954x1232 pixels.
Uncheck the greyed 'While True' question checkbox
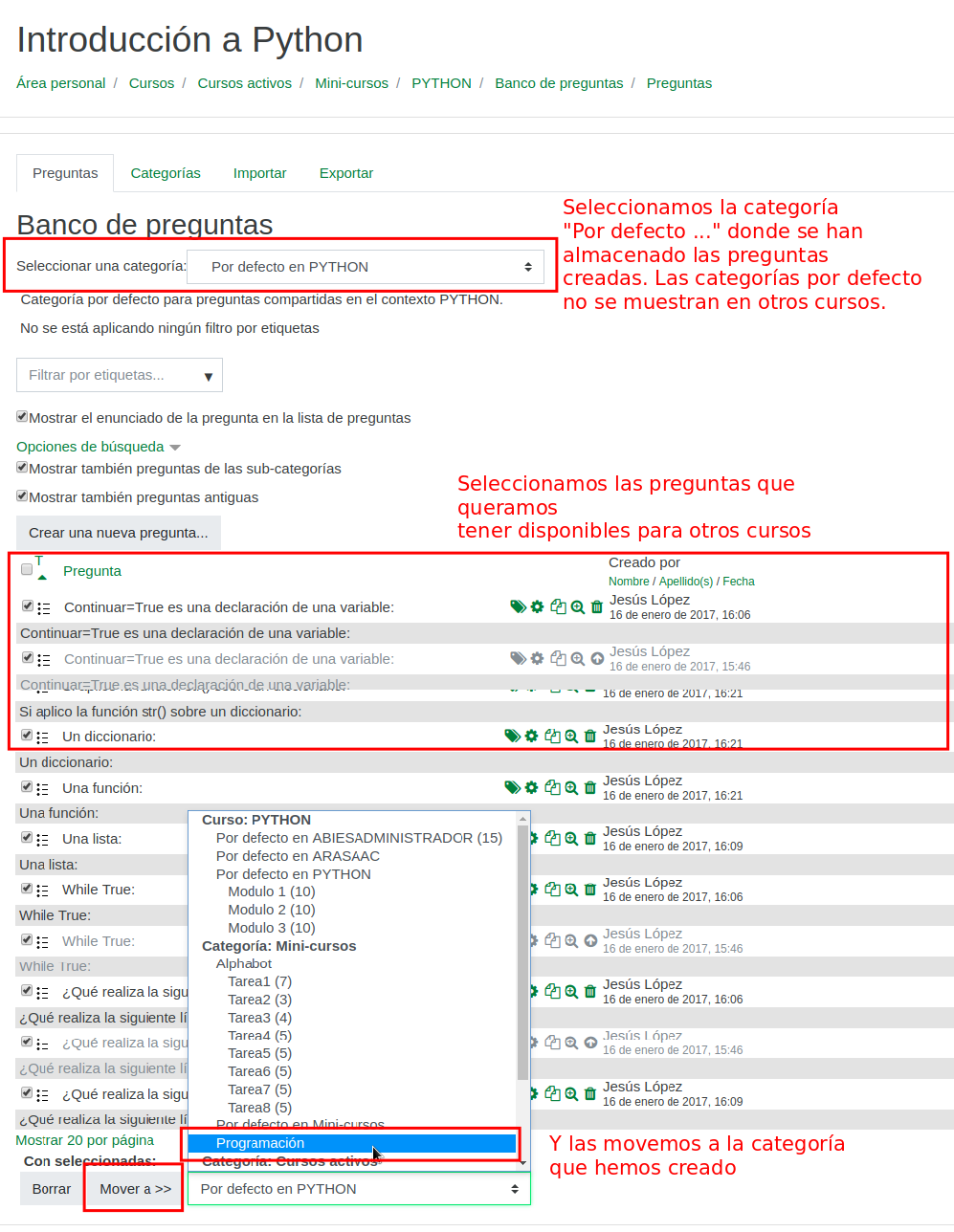click(27, 939)
